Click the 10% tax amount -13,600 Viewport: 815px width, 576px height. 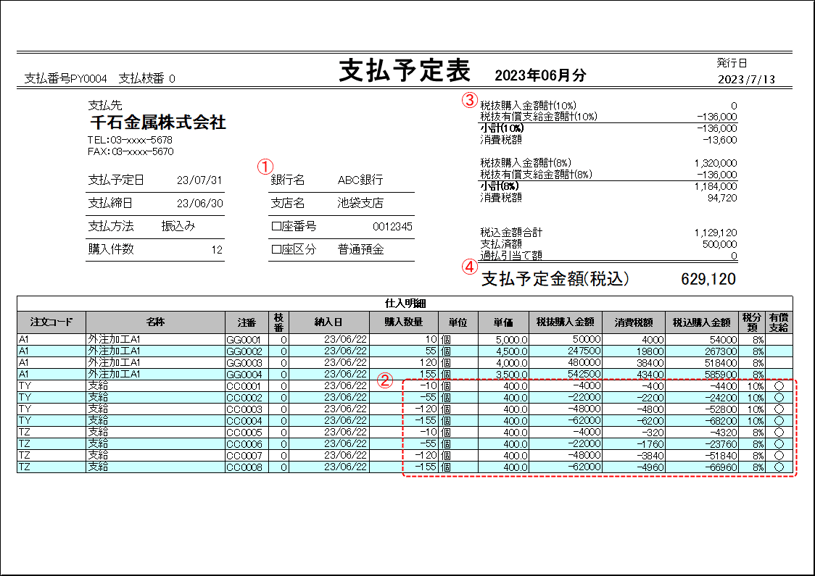tap(720, 140)
